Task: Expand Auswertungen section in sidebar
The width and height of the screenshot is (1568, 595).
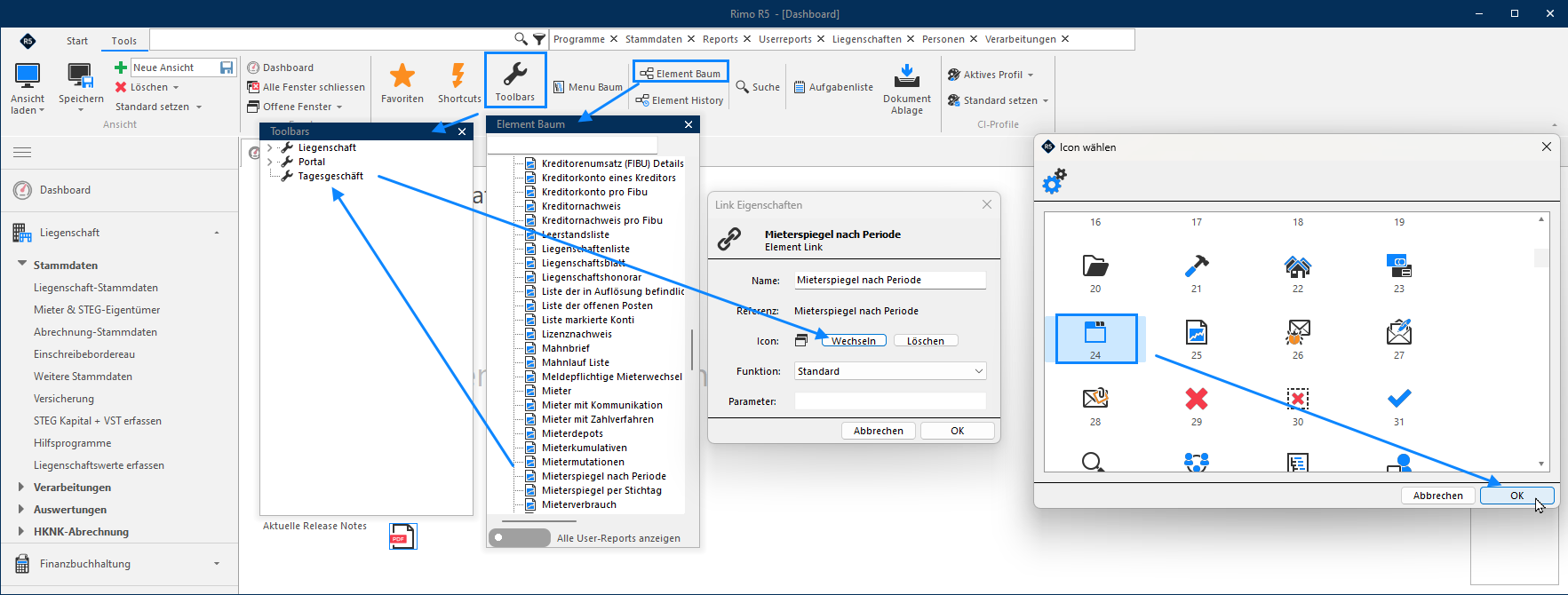Action: [21, 509]
